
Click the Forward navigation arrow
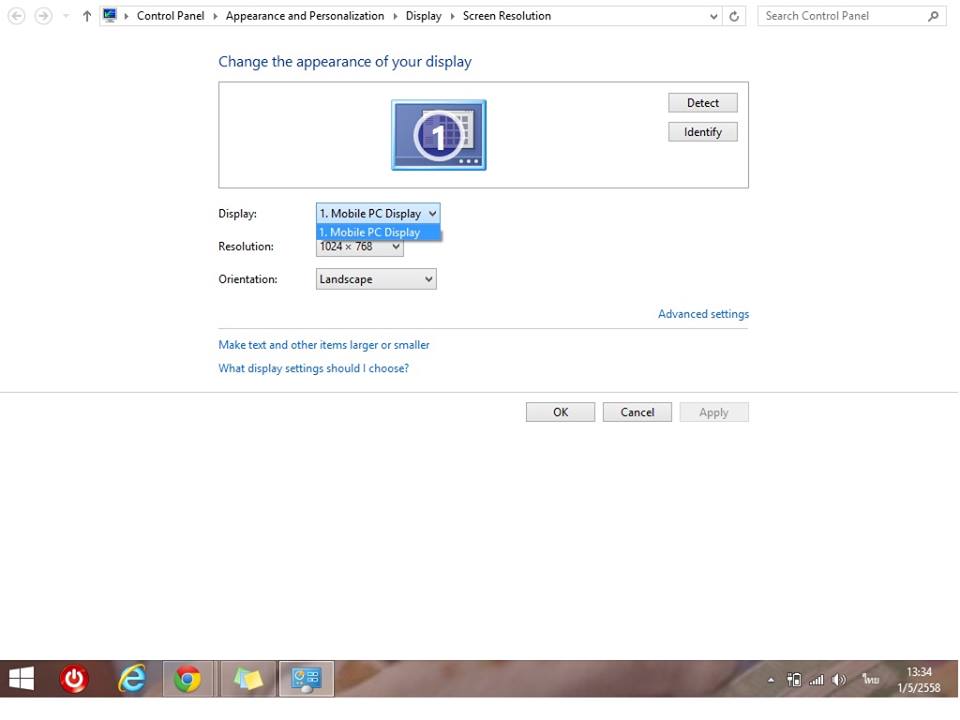pos(43,16)
